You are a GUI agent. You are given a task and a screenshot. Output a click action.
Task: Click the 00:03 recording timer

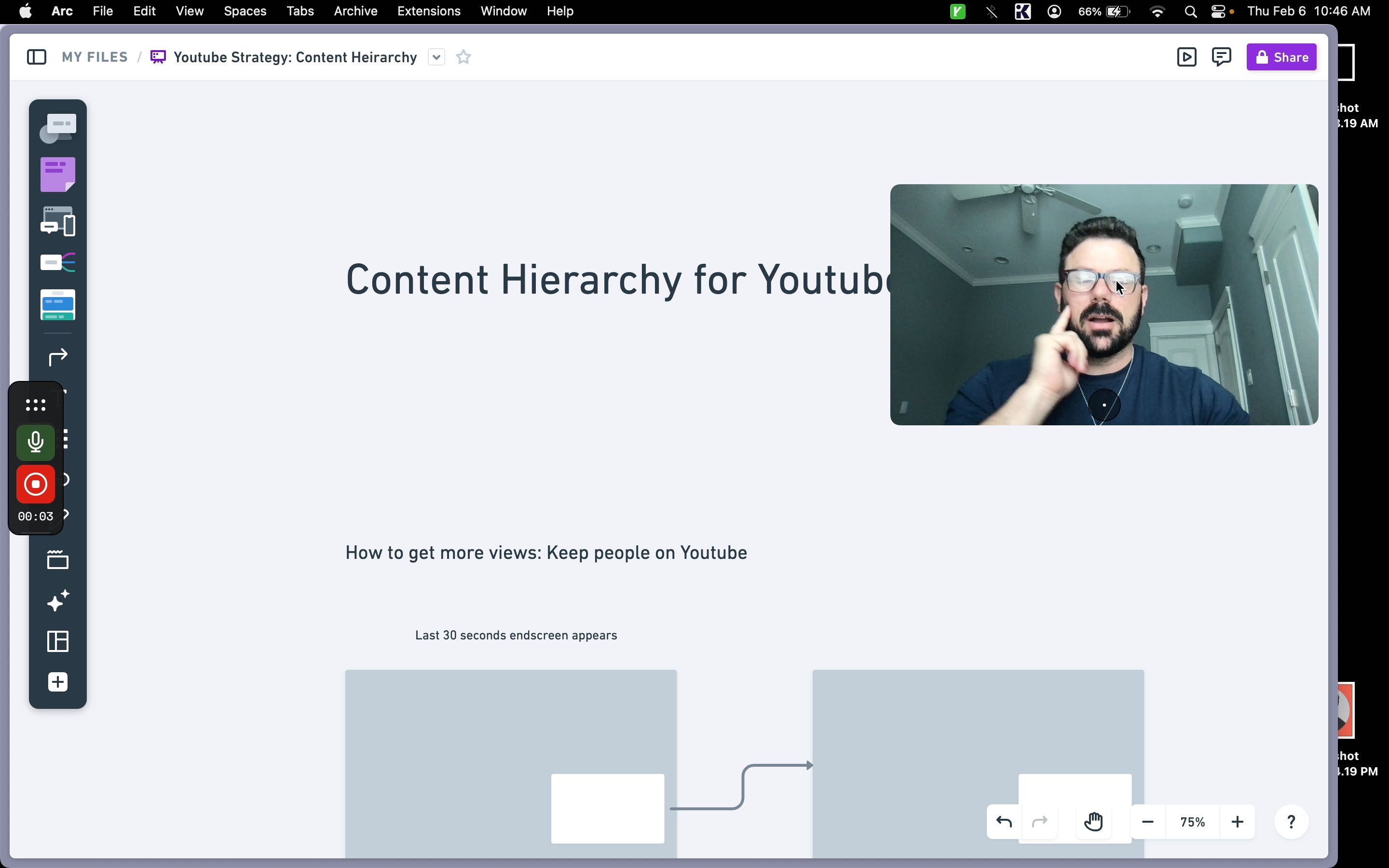(36, 516)
